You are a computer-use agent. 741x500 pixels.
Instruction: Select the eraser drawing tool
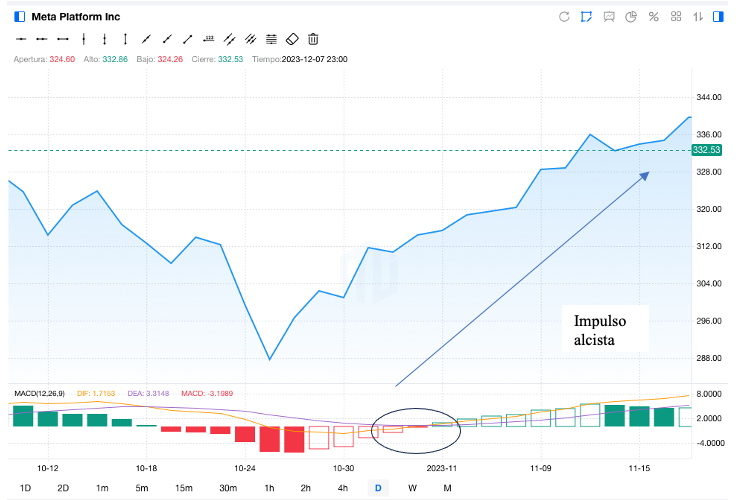292,39
